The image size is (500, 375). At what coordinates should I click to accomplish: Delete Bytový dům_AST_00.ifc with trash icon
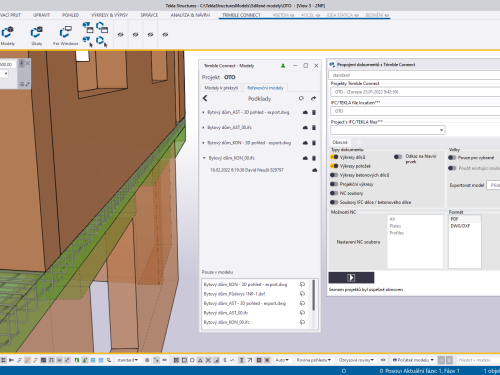314,128
